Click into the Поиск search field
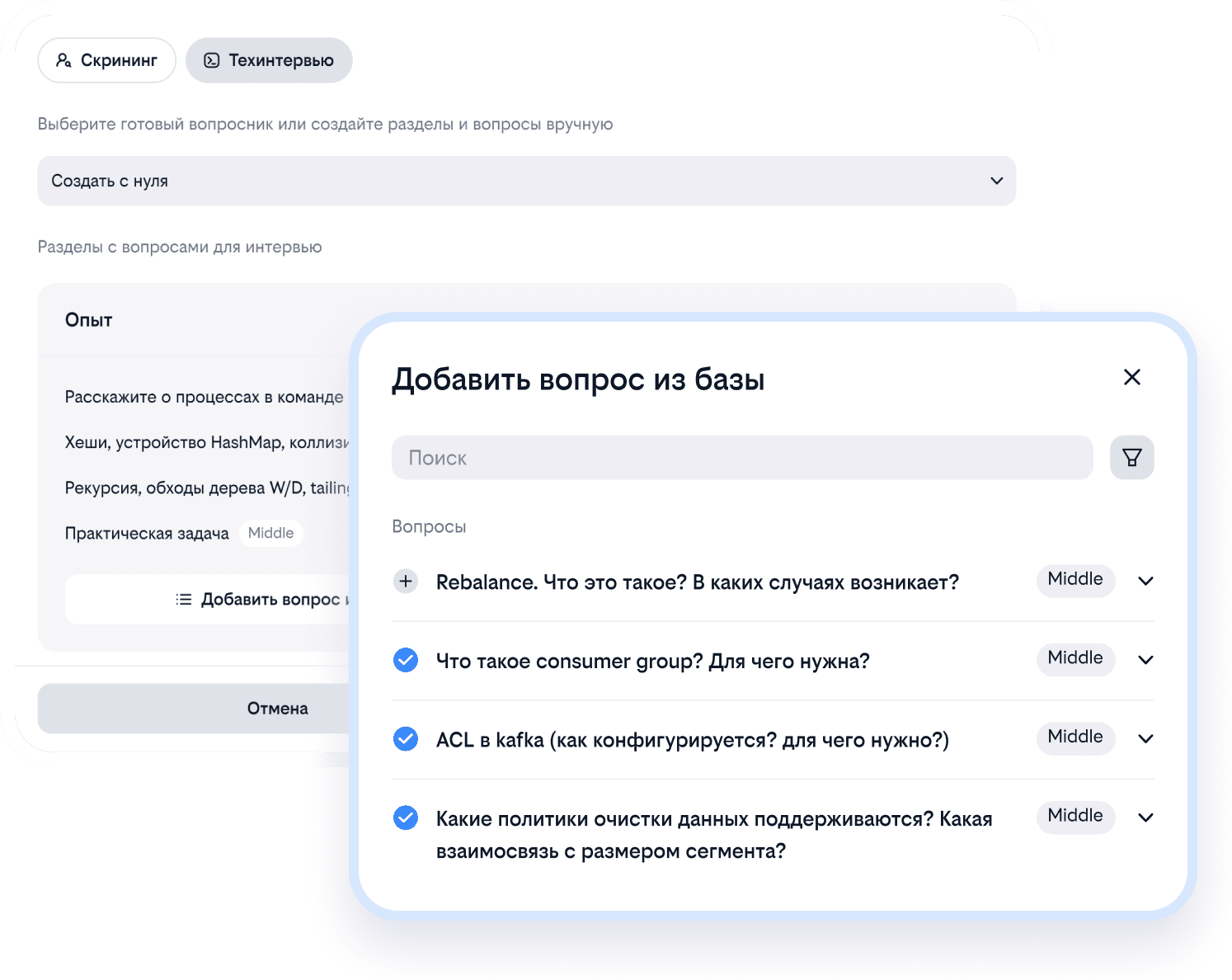Image resolution: width=1232 pixels, height=980 pixels. pyautogui.click(x=742, y=458)
